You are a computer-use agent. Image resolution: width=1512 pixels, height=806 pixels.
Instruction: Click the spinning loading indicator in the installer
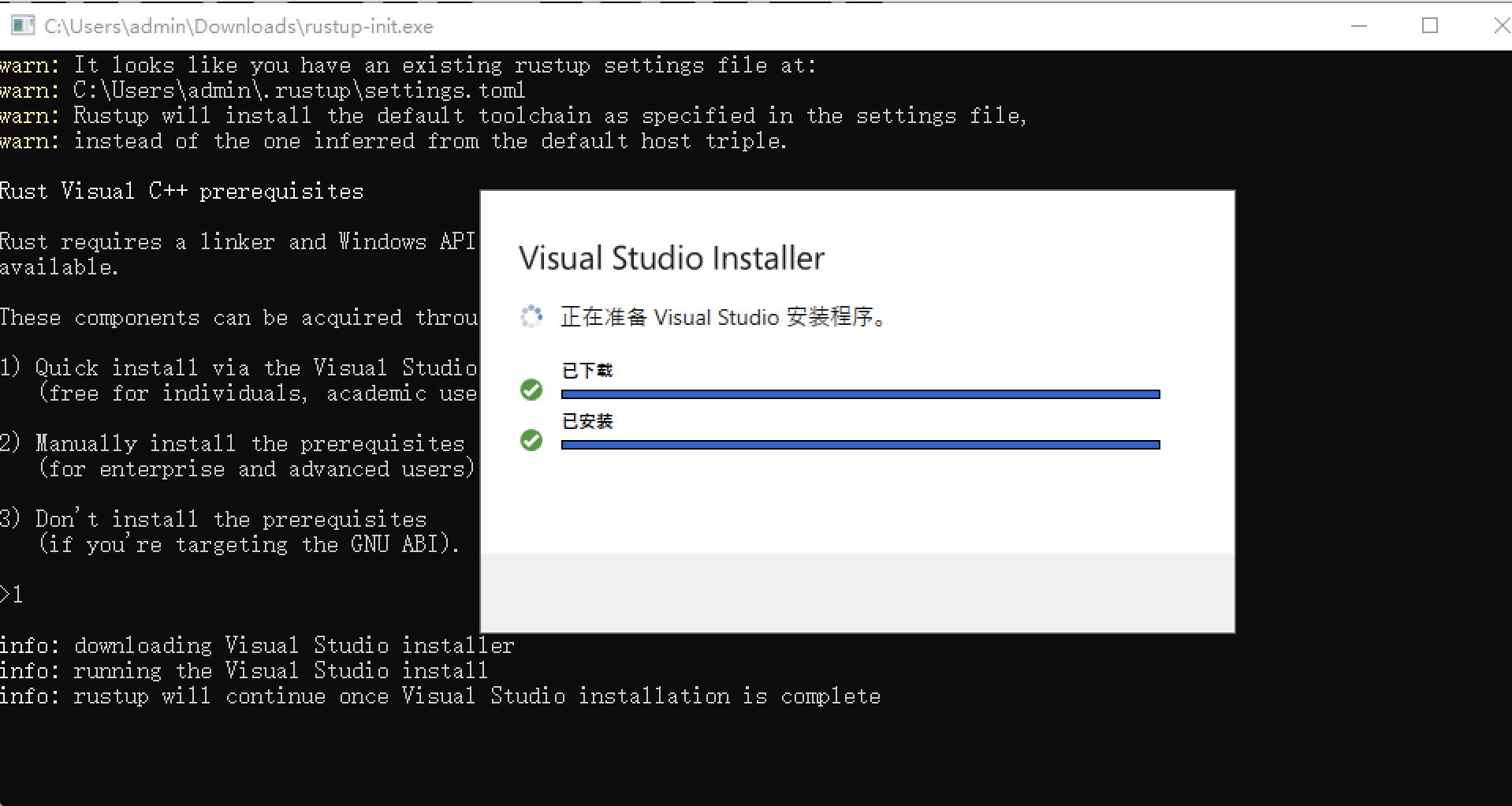coord(531,317)
